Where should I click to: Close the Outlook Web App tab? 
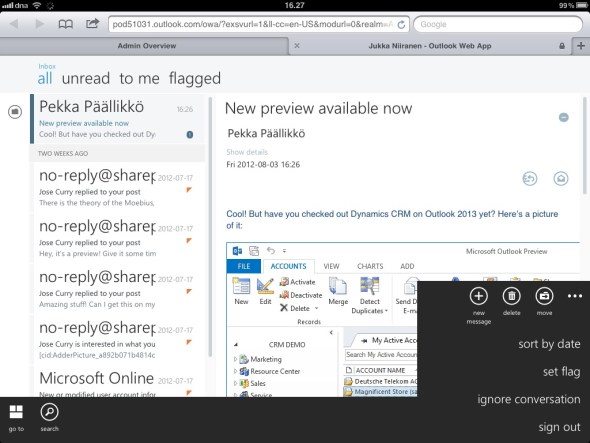point(297,46)
